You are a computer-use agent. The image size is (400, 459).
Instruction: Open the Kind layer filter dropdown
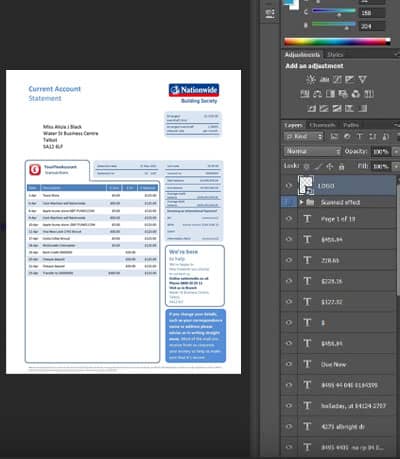click(x=304, y=137)
